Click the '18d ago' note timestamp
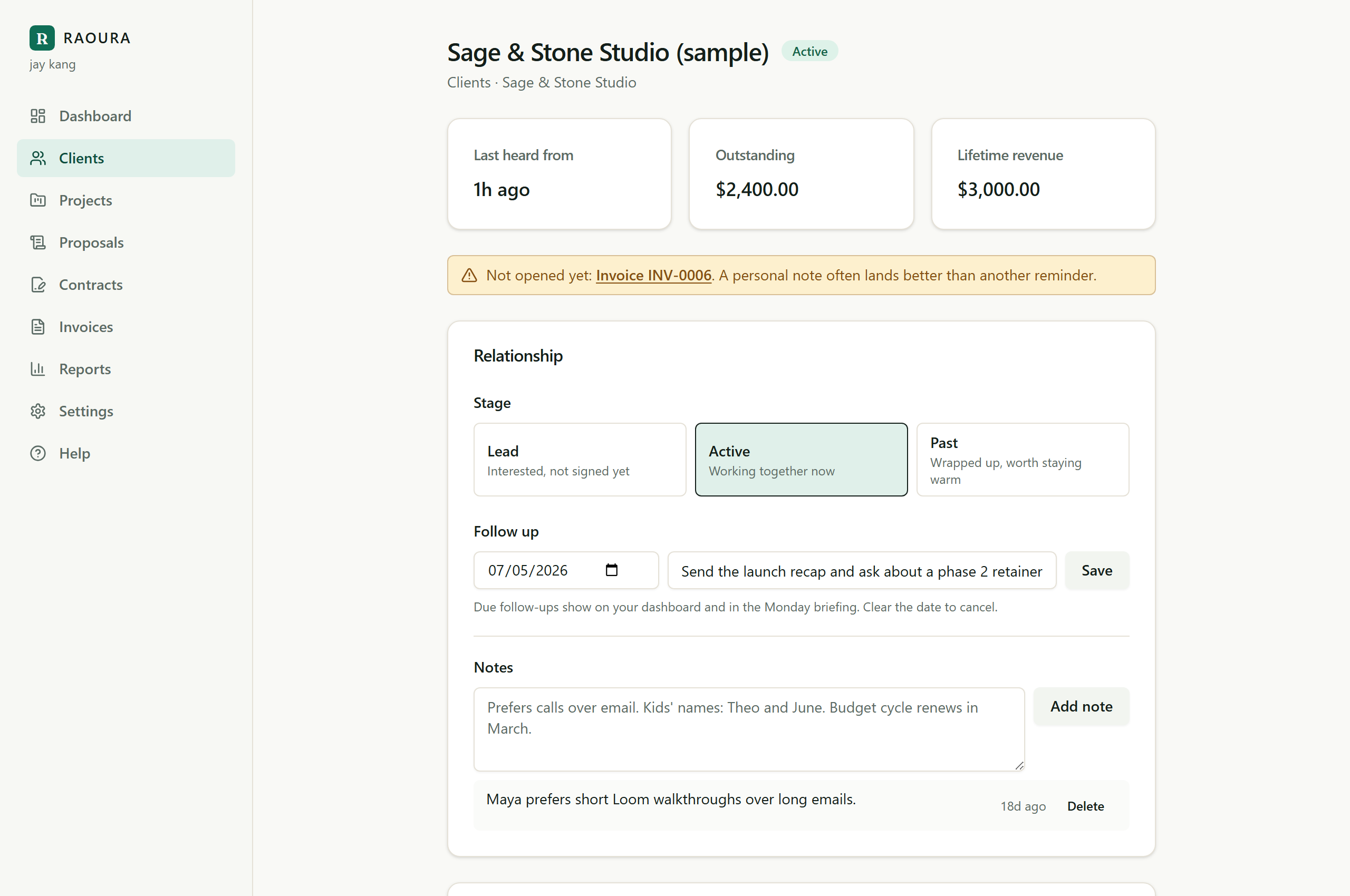Viewport: 1350px width, 896px height. tap(1023, 806)
